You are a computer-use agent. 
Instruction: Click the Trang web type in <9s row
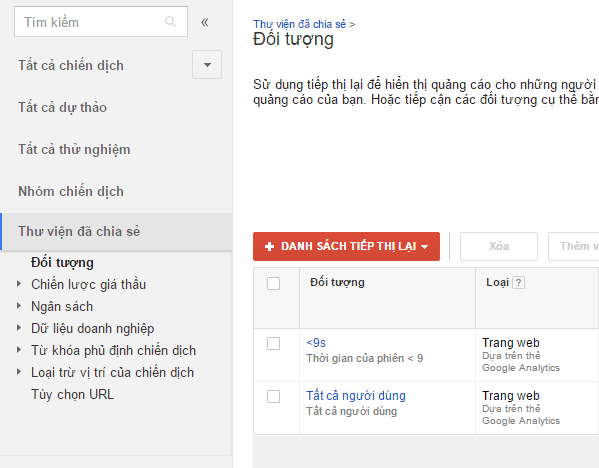click(x=511, y=343)
